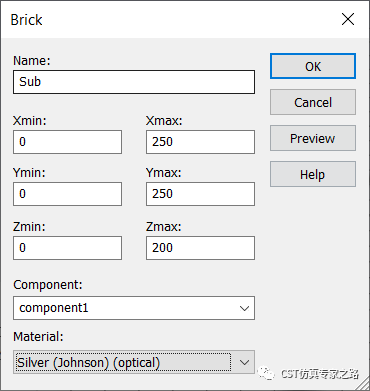Expand the Component dropdown arrow
370x391 pixels.
[244, 308]
